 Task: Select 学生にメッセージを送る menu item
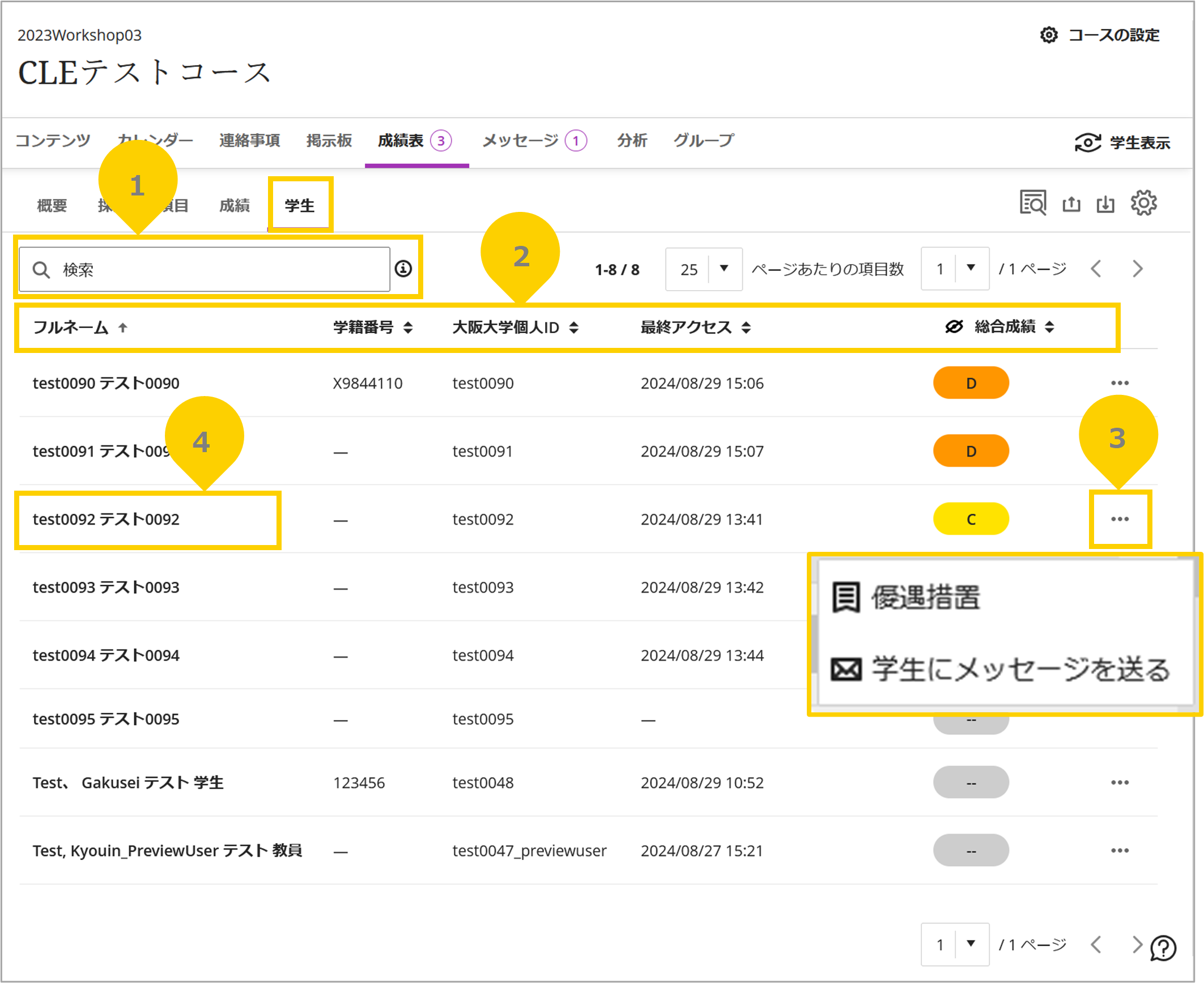click(1002, 669)
